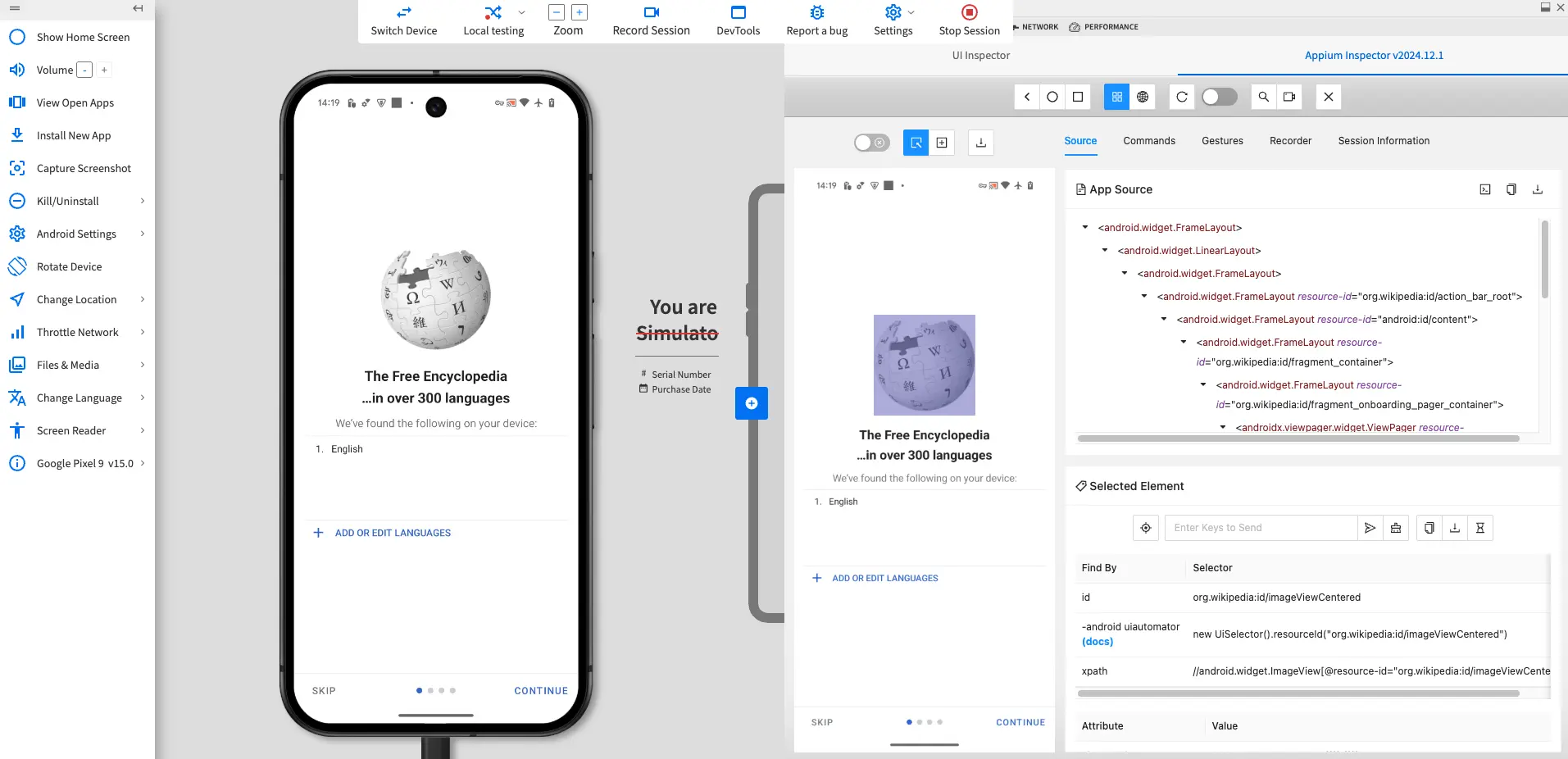Image resolution: width=1568 pixels, height=759 pixels.
Task: Decrease volume with minus button
Action: [x=84, y=70]
